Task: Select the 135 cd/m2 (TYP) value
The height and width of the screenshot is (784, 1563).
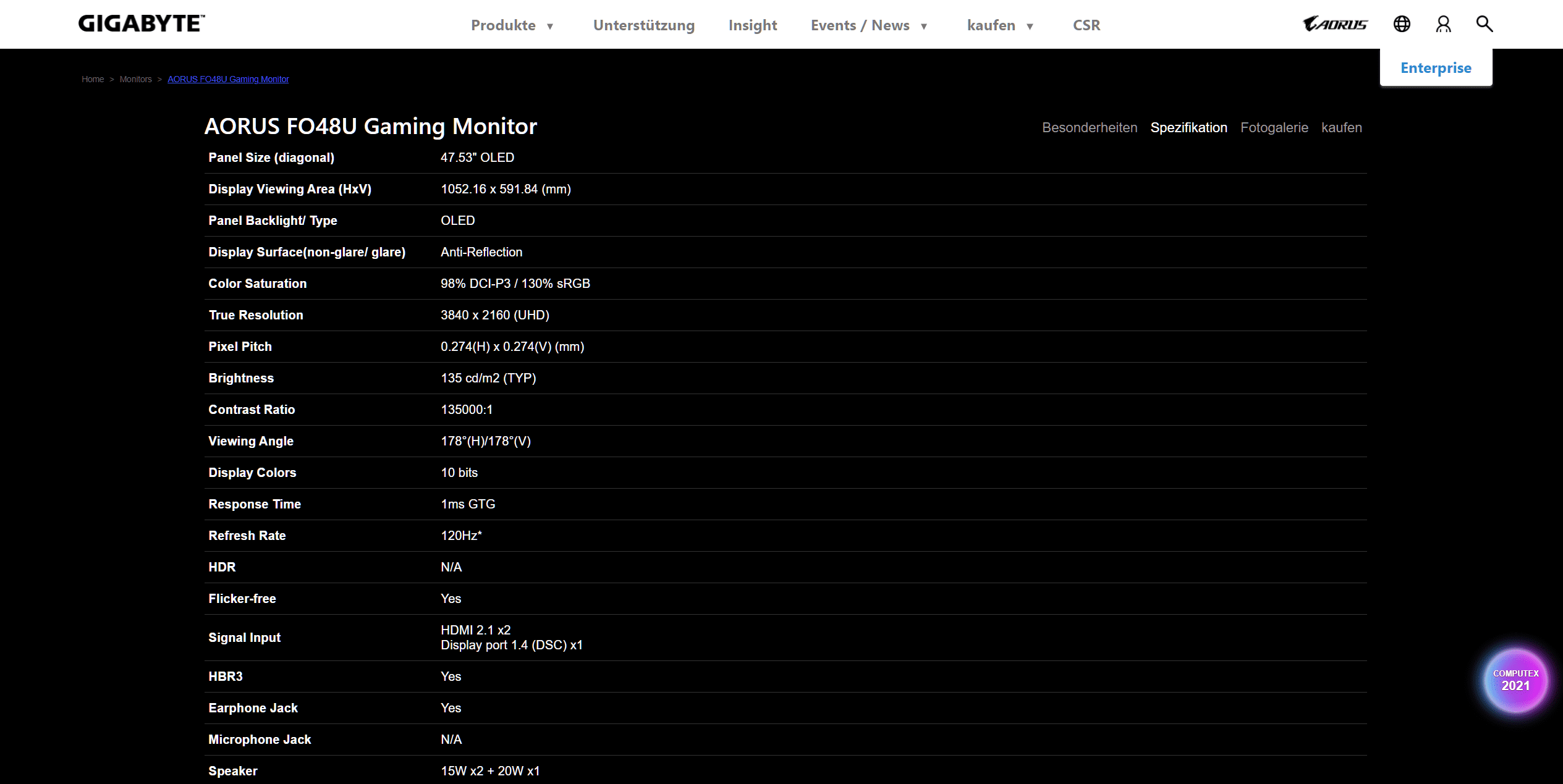Action: click(488, 378)
